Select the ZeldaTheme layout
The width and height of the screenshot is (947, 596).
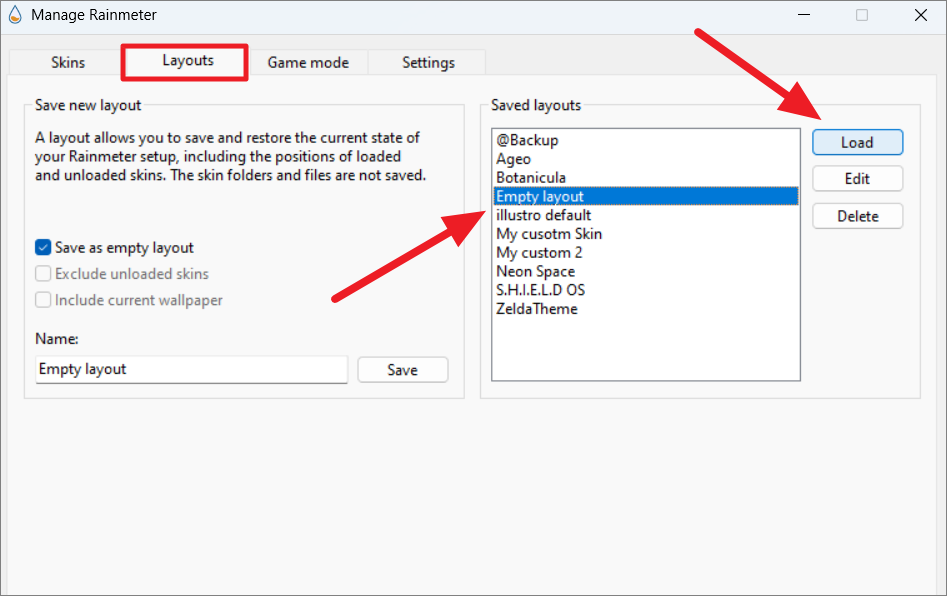[x=646, y=309]
